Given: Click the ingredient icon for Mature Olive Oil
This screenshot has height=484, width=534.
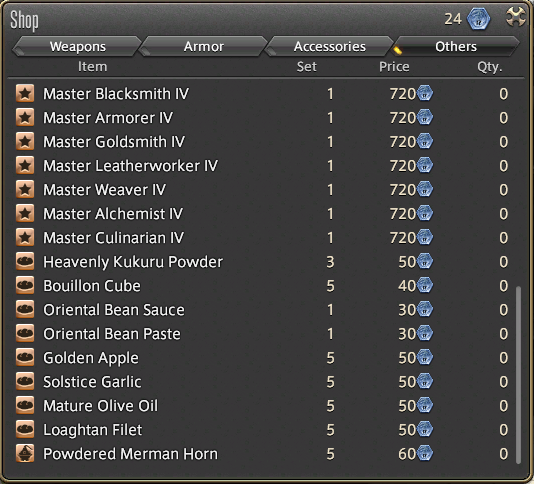Looking at the screenshot, I should point(25,405).
